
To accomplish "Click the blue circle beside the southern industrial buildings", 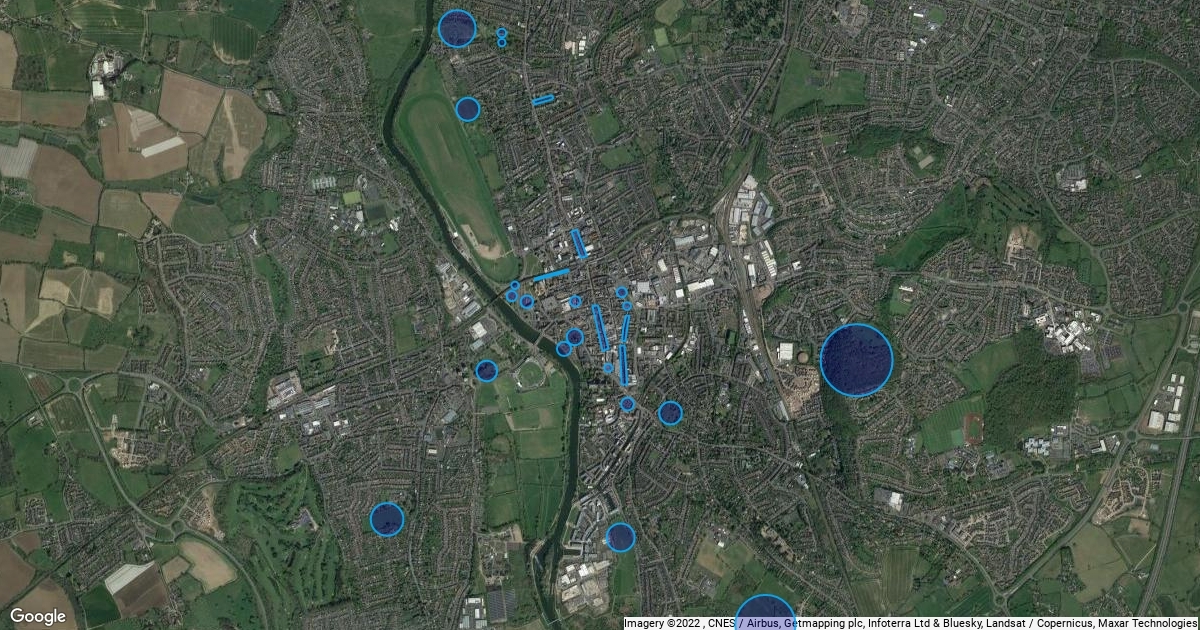I will click(621, 537).
